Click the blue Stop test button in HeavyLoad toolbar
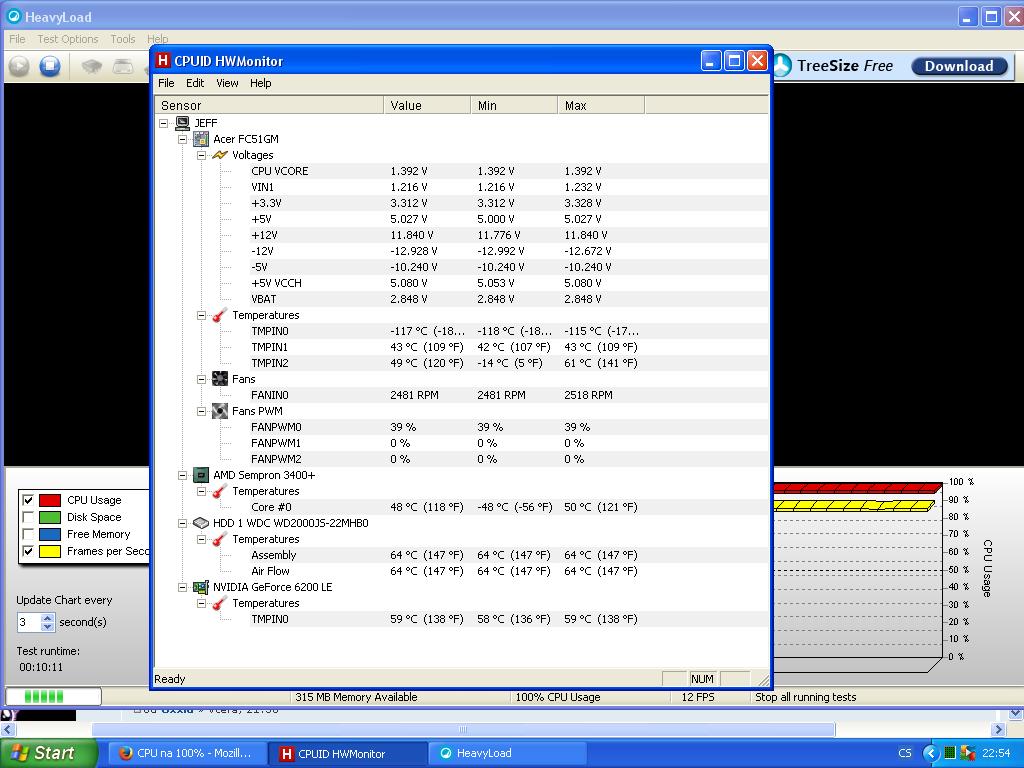The height and width of the screenshot is (768, 1024). 49,66
